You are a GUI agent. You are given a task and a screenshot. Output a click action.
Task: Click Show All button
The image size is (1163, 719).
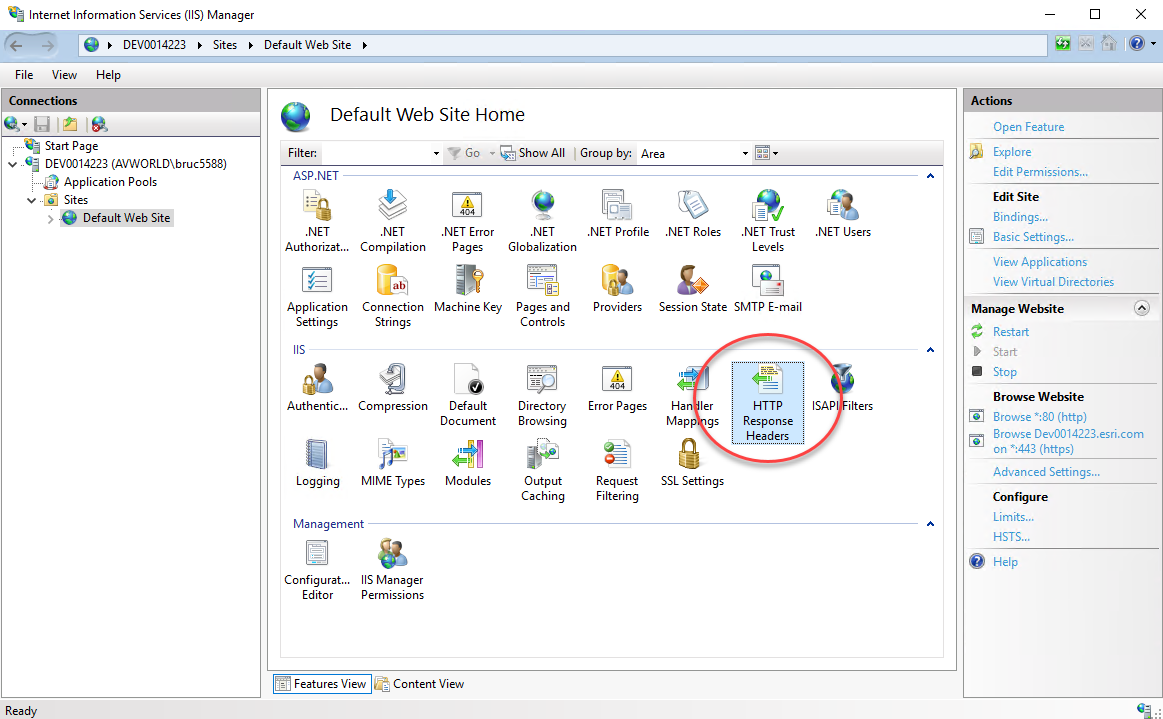(x=533, y=153)
